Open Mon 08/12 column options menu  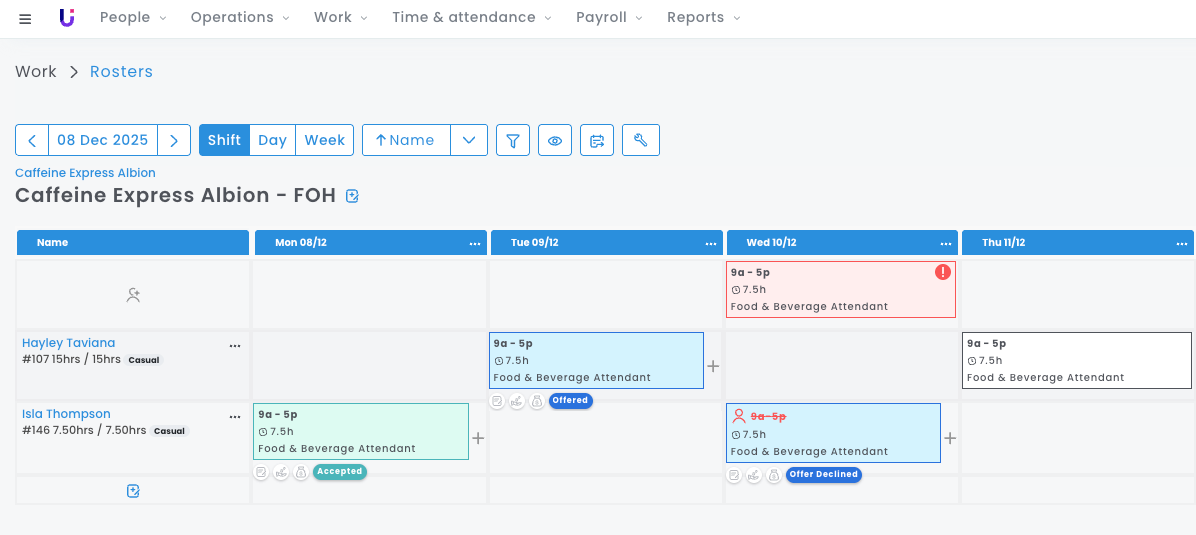pos(475,243)
